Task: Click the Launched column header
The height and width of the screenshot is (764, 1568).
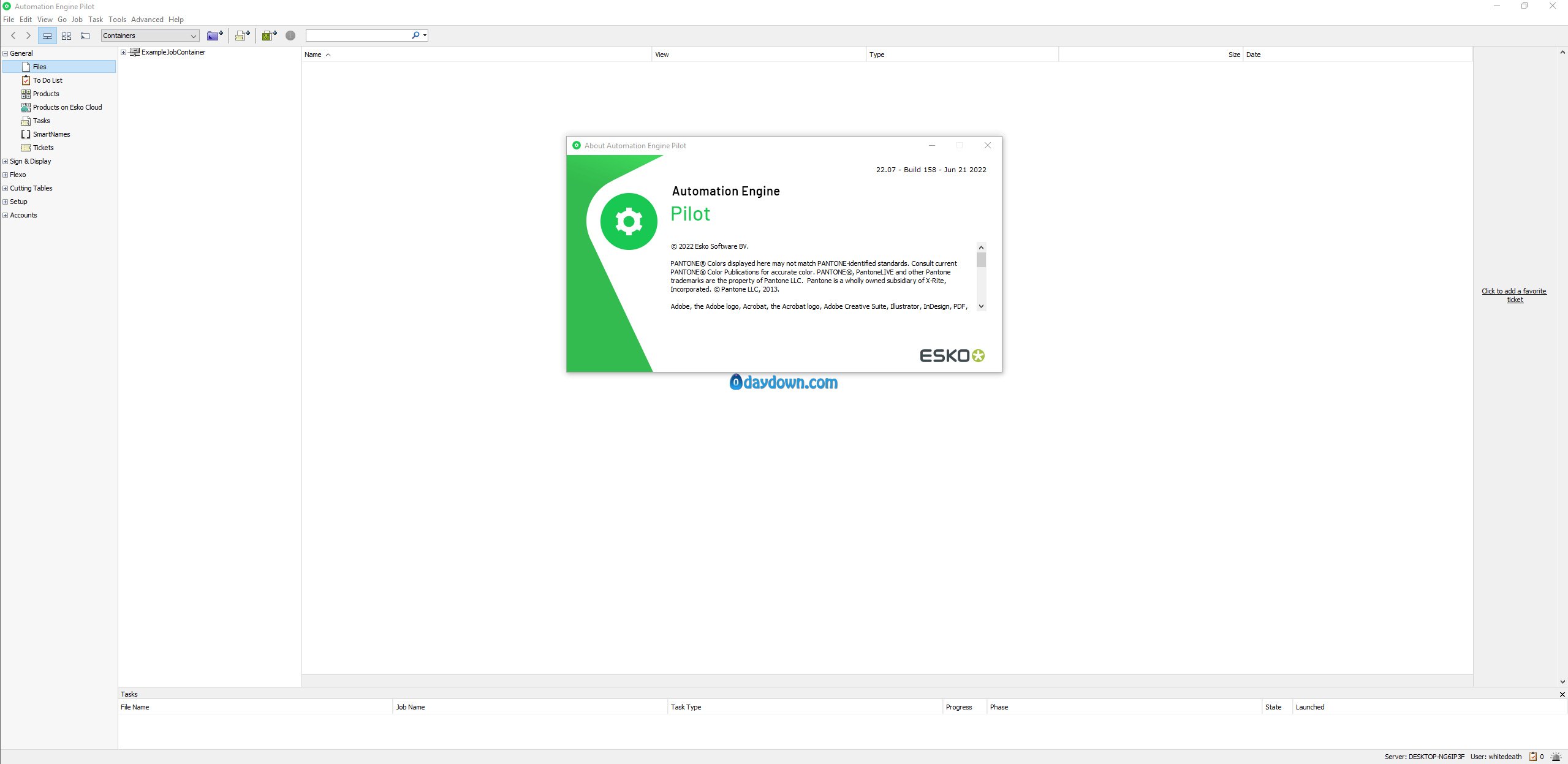Action: click(1430, 707)
